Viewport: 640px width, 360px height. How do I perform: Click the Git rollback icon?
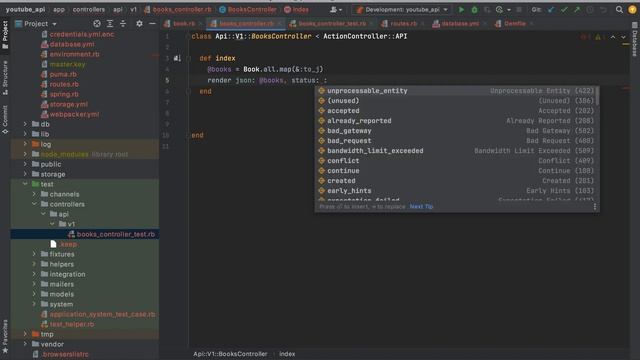click(603, 9)
